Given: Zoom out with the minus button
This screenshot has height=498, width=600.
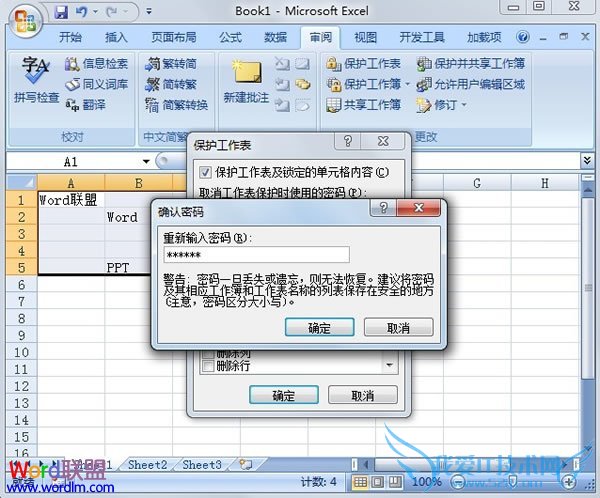Looking at the screenshot, I should (x=458, y=482).
